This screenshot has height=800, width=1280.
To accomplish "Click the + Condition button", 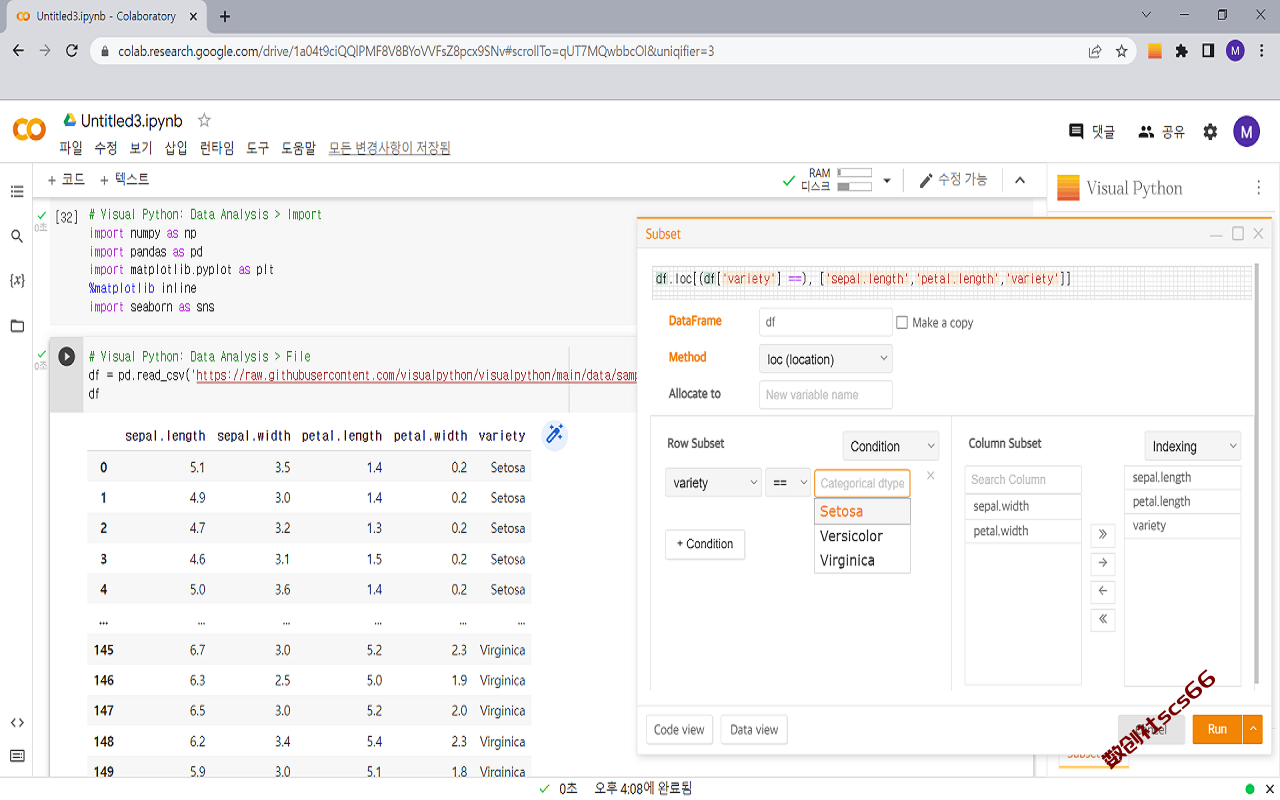I will point(705,544).
